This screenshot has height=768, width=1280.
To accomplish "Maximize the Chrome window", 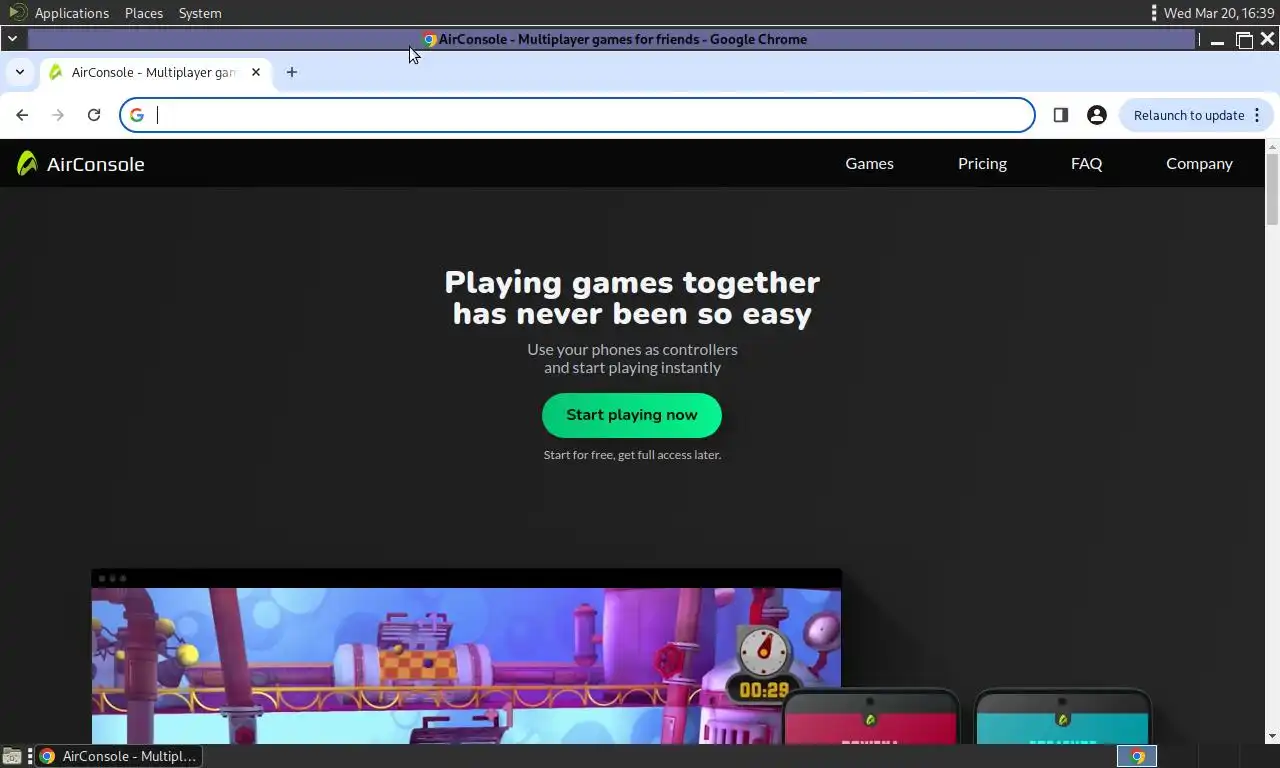I will point(1244,40).
